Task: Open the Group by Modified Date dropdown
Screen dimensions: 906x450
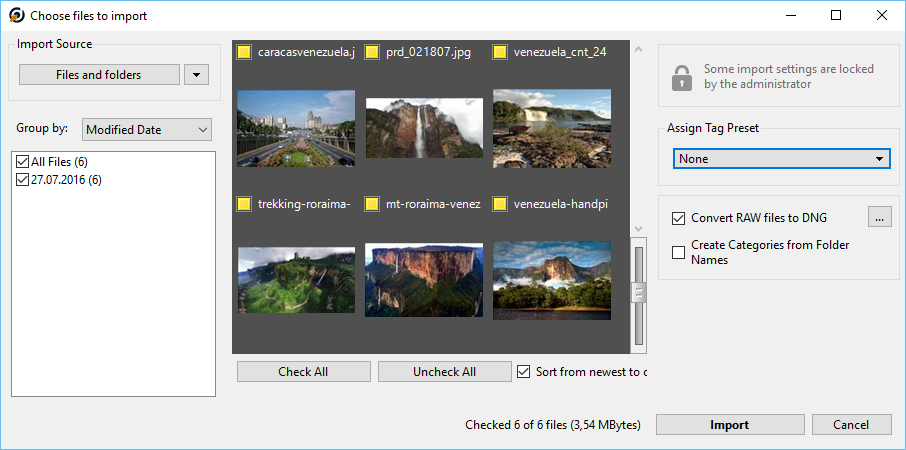Action: tap(147, 130)
